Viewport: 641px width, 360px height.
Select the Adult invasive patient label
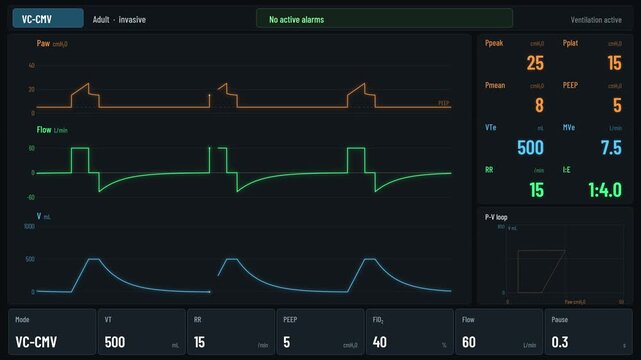(x=119, y=20)
